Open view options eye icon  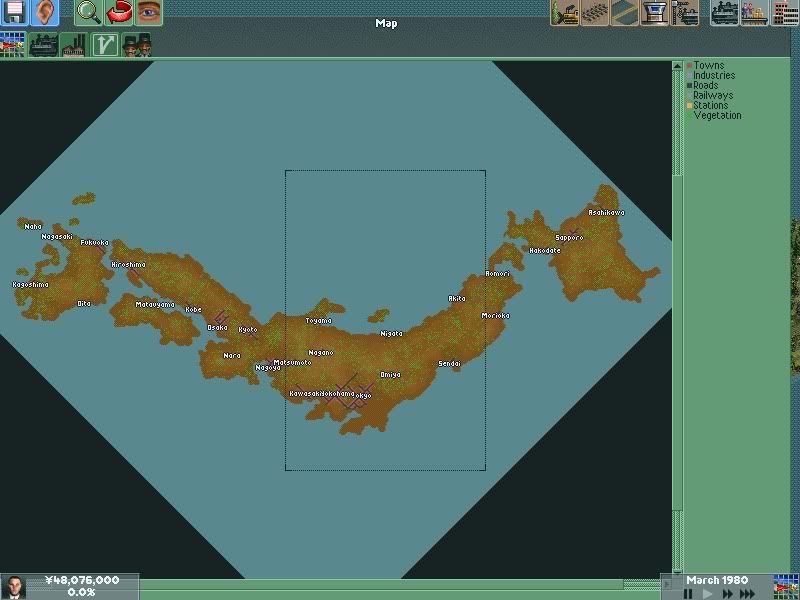coord(148,12)
